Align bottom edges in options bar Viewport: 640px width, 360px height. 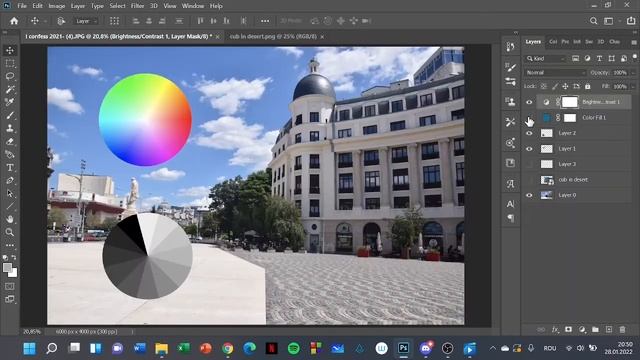click(x=227, y=21)
